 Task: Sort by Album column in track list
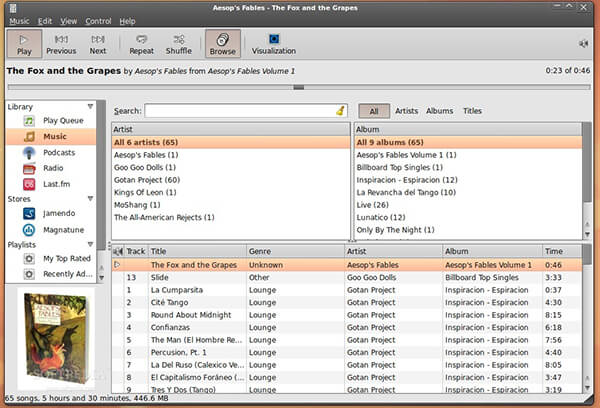pos(492,251)
